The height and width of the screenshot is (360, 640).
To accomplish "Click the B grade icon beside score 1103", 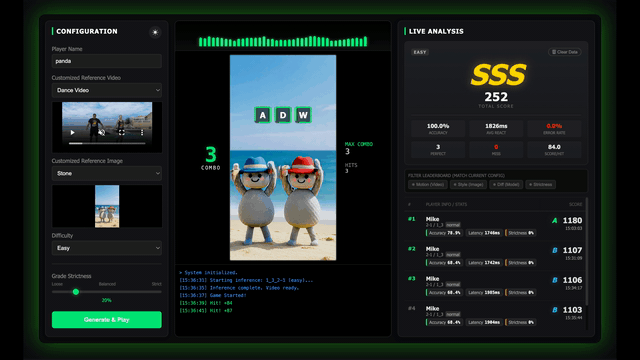I will coord(555,310).
